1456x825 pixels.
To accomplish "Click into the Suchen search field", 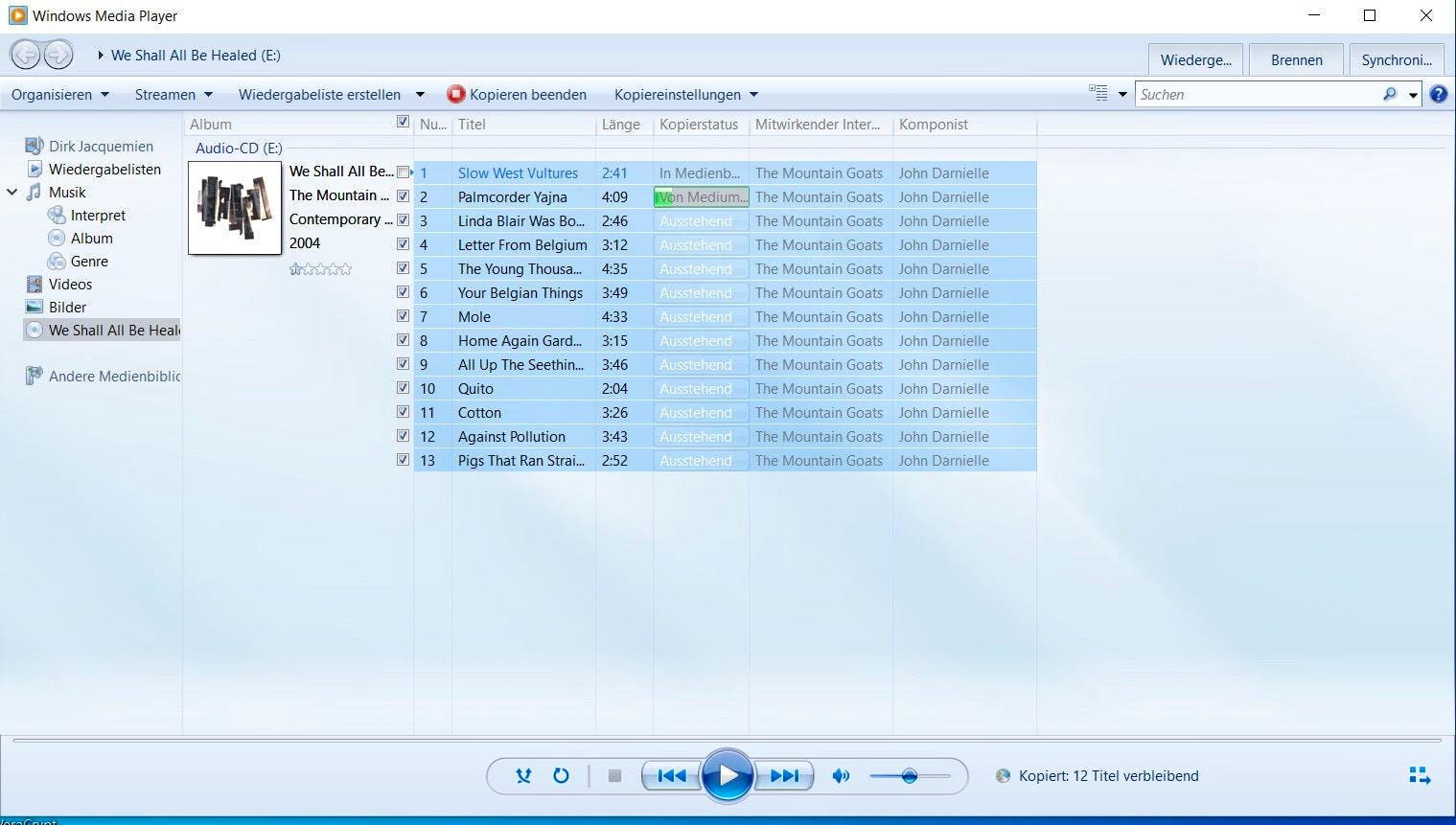I will pos(1258,94).
